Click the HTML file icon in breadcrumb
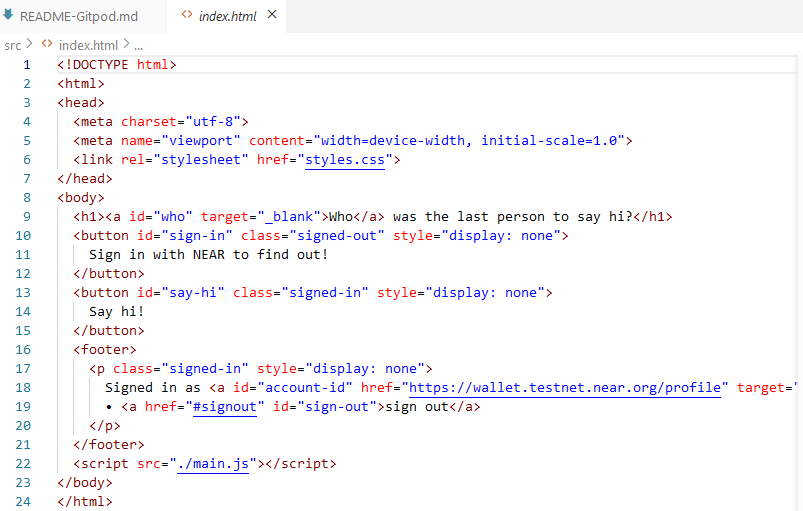The height and width of the screenshot is (511, 803). [x=47, y=45]
